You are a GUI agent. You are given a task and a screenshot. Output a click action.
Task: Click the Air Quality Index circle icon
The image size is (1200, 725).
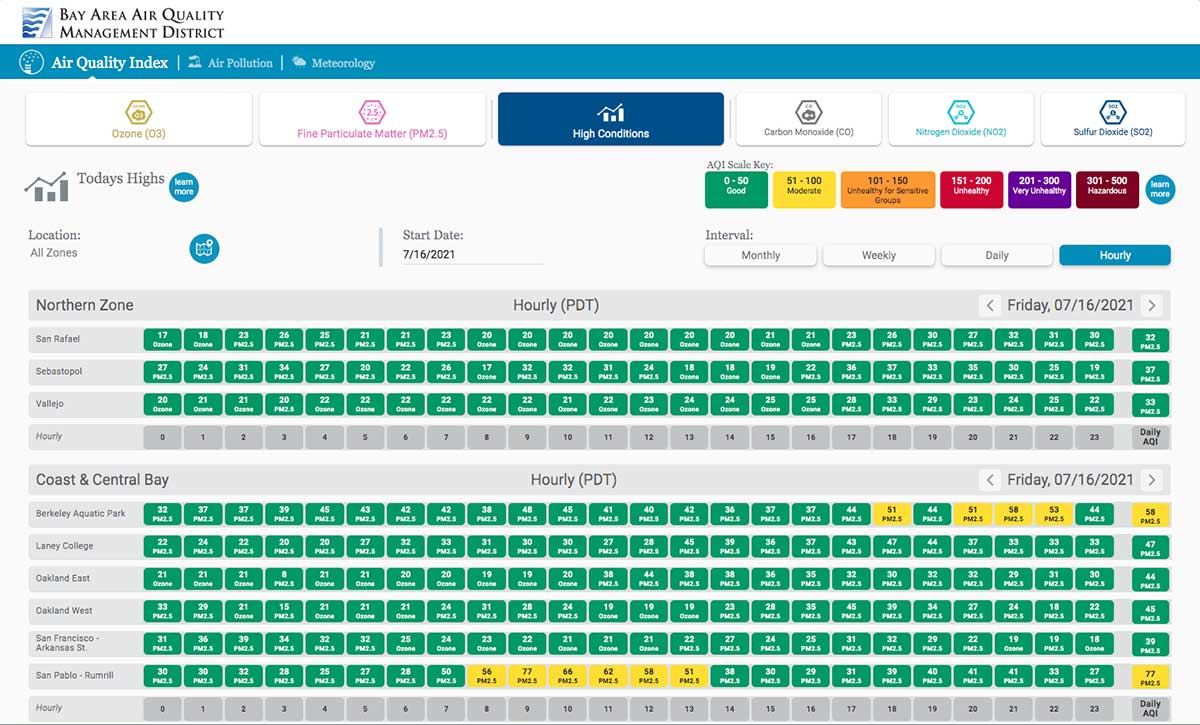[32, 62]
